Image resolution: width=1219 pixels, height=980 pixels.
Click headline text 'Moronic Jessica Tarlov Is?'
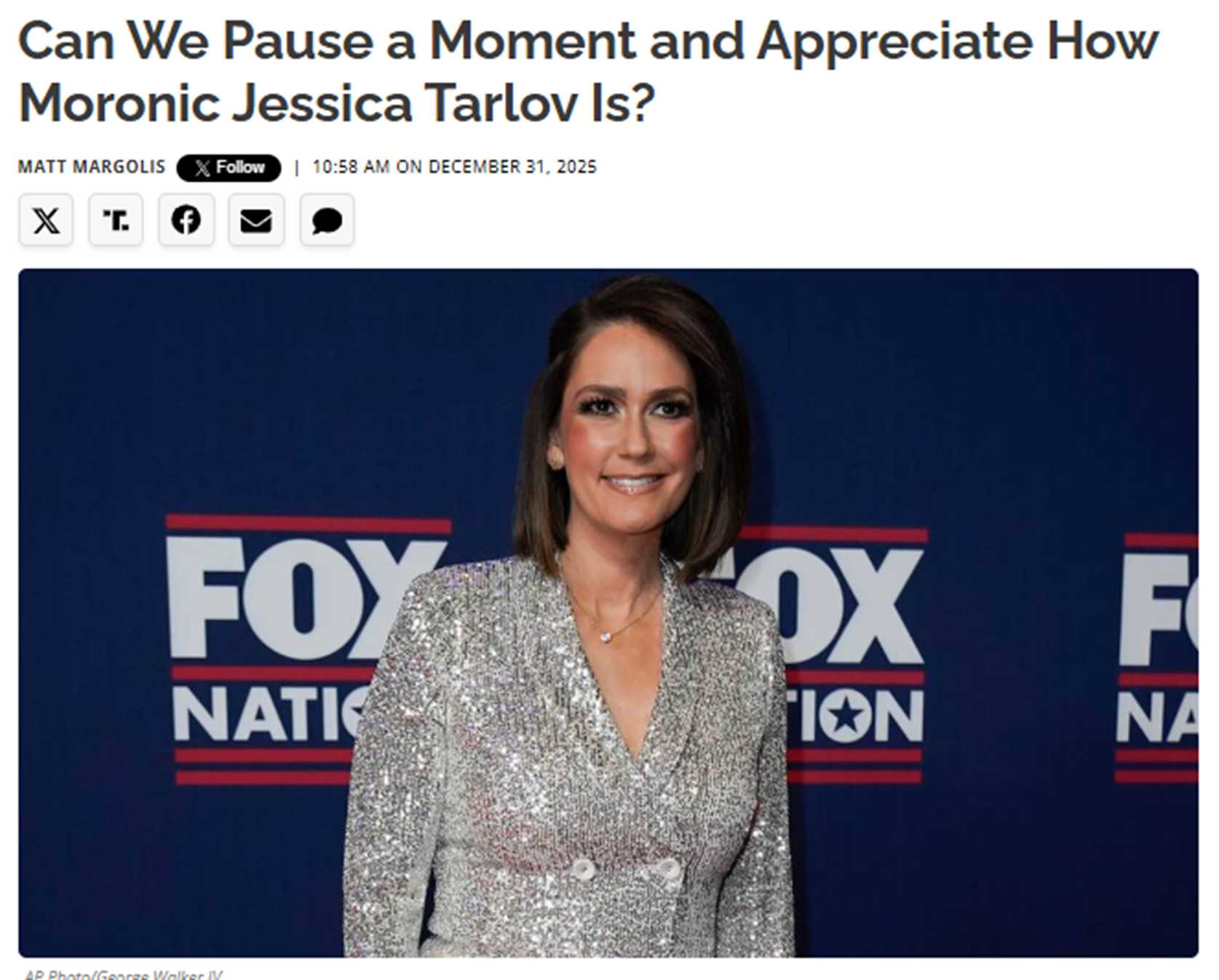click(337, 103)
